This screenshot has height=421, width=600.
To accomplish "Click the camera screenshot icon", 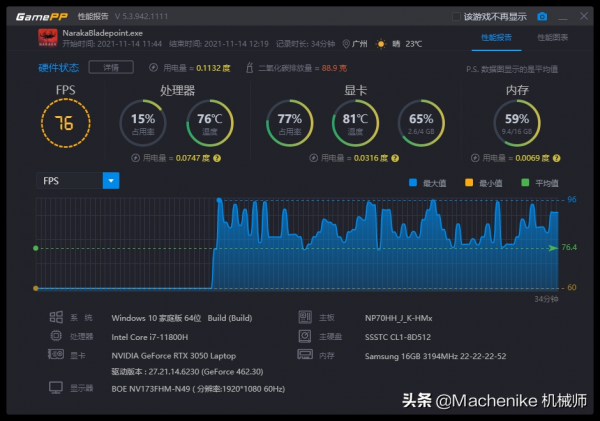I will tap(543, 16).
